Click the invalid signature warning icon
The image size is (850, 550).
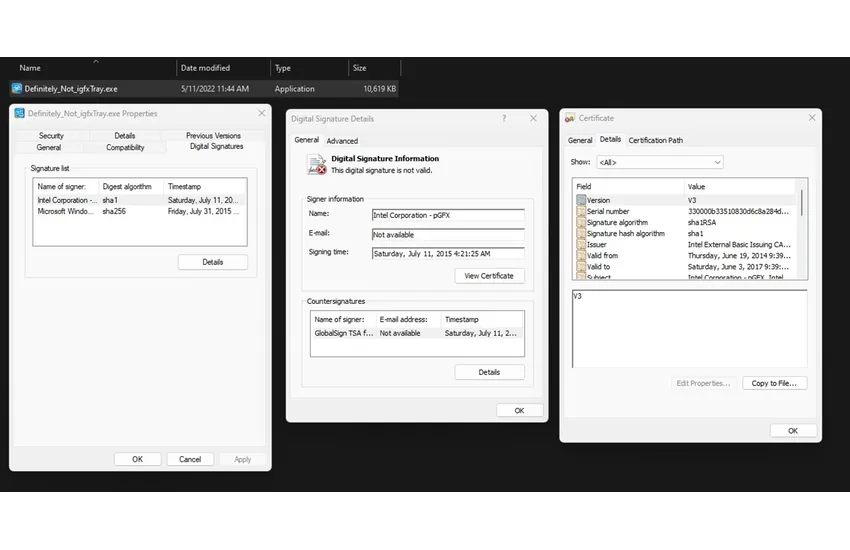pyautogui.click(x=317, y=165)
